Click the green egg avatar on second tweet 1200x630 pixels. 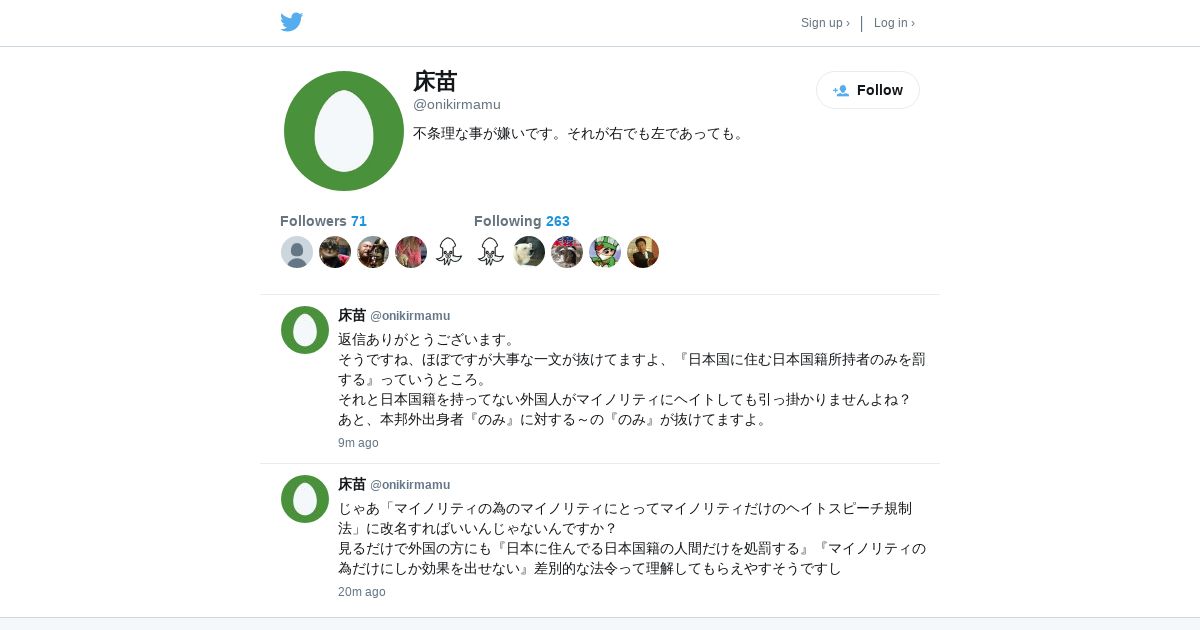(305, 499)
